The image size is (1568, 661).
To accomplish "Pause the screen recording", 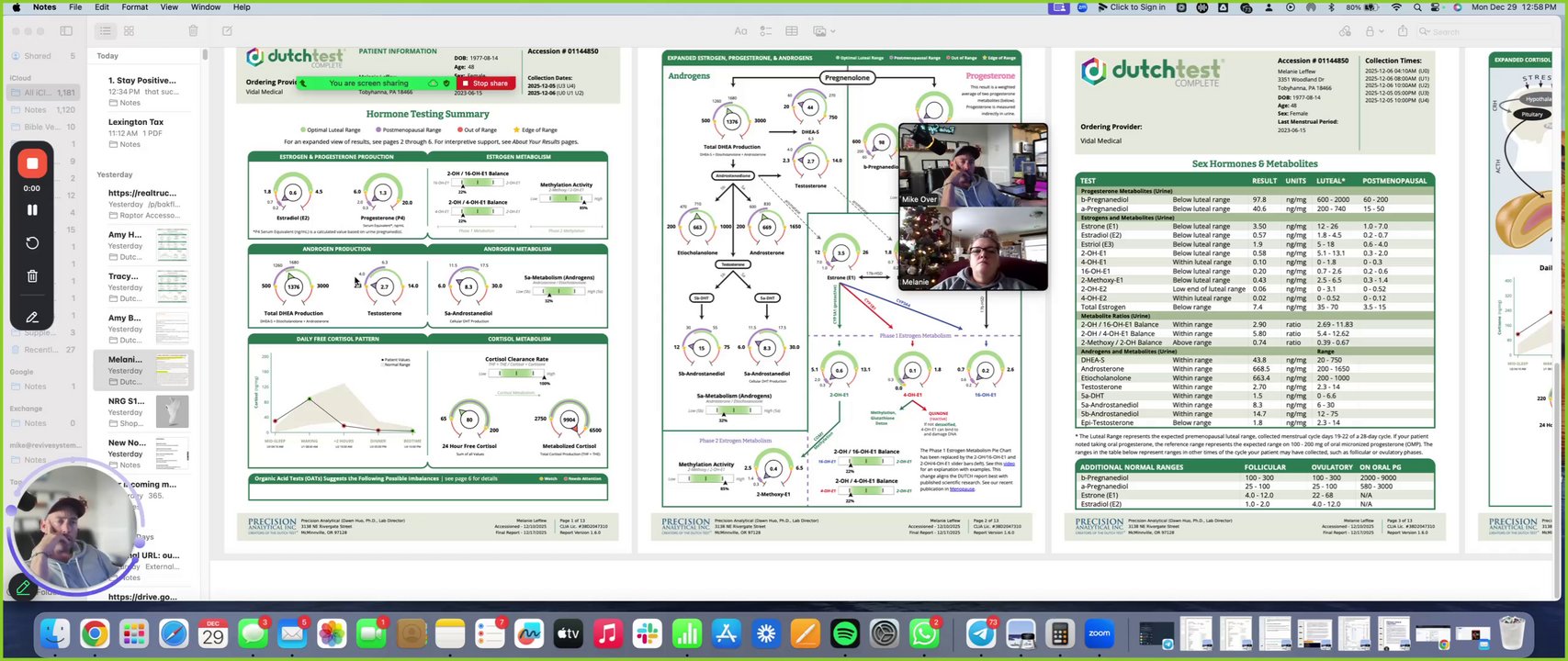I will pos(32,210).
